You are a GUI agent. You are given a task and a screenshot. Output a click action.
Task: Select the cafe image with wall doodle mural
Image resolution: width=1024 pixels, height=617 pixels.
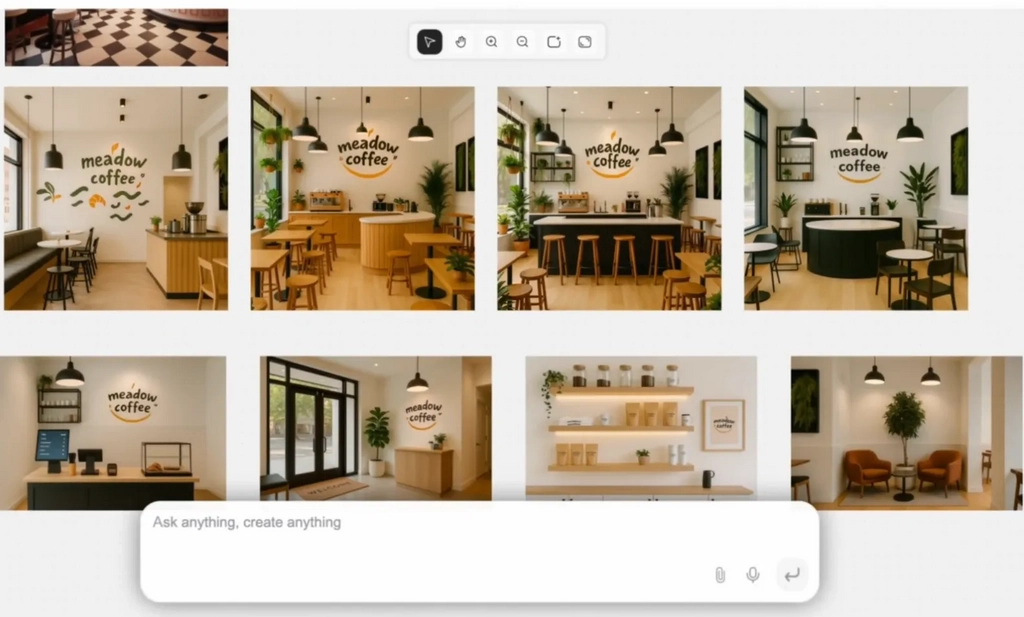click(116, 198)
